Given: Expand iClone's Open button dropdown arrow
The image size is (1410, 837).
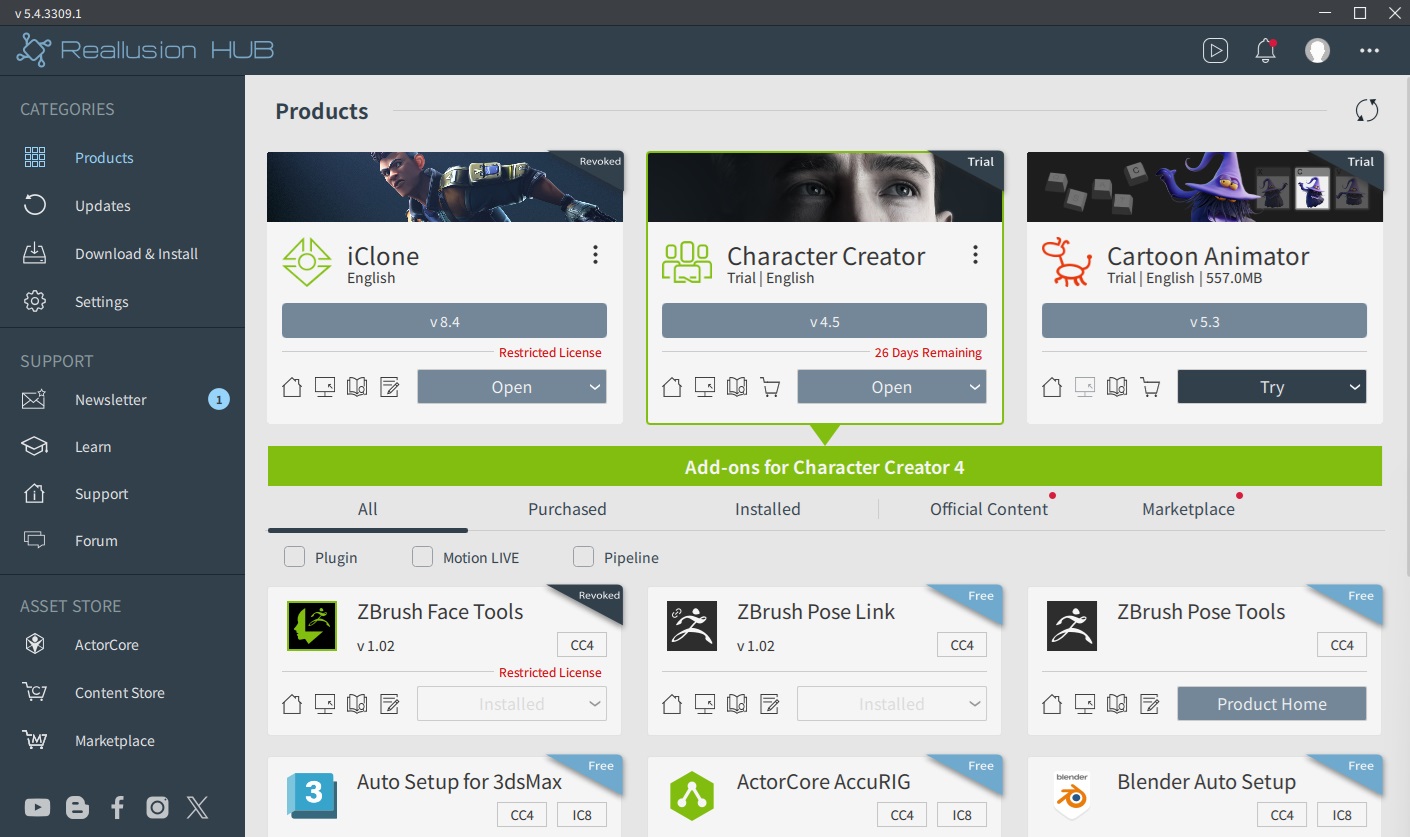Looking at the screenshot, I should (x=595, y=387).
